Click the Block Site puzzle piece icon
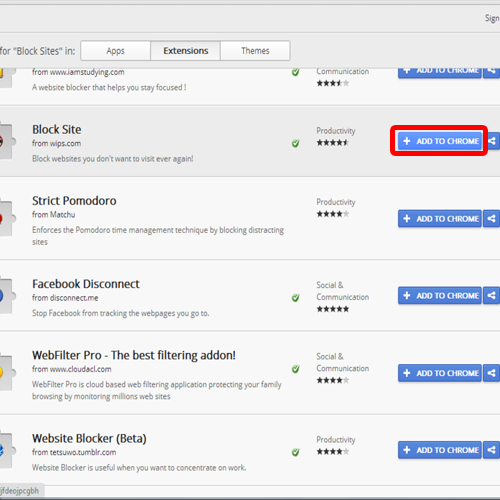 (x=7, y=141)
